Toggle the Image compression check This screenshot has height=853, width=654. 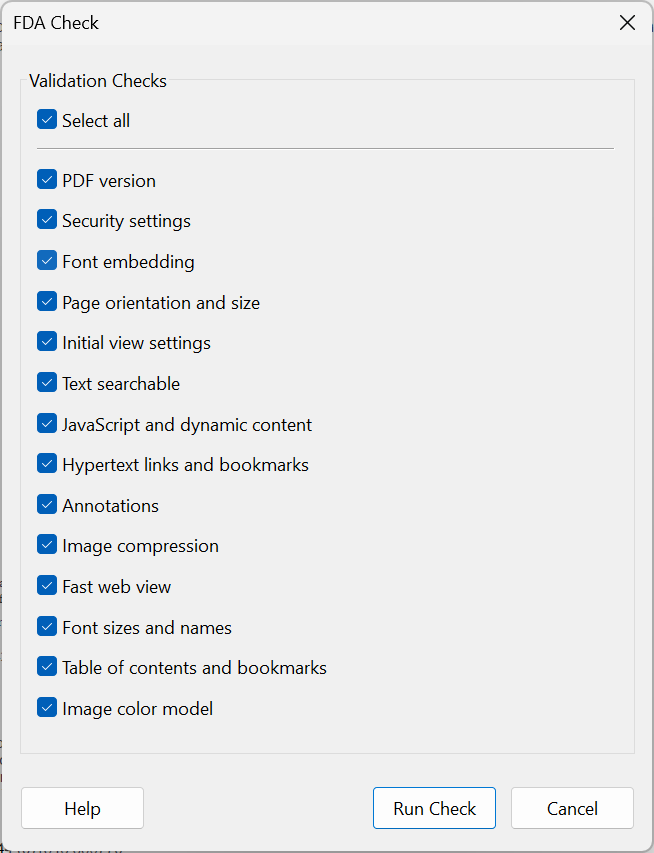(46, 545)
